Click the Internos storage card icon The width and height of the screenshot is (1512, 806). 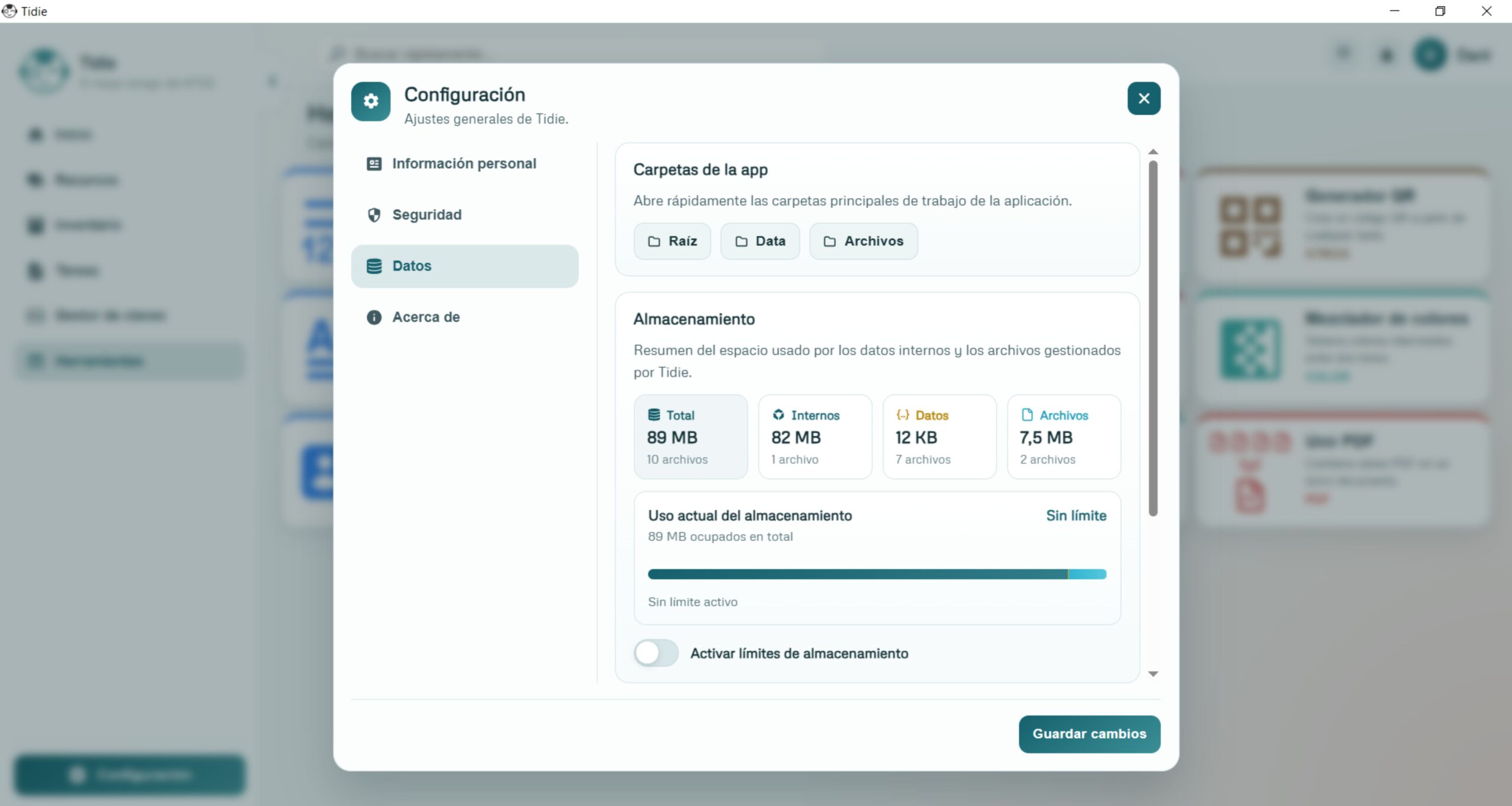click(x=778, y=415)
